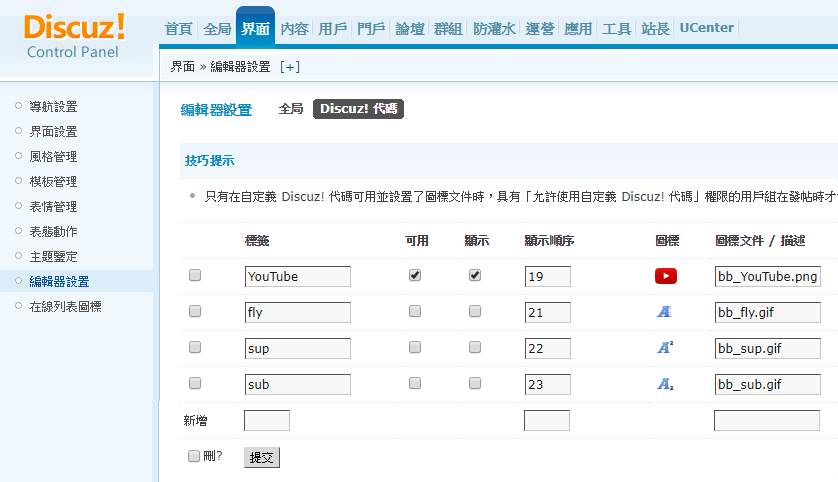Uncheck 顯示 for the YouTube tag
Image resolution: width=838 pixels, height=482 pixels.
[475, 275]
